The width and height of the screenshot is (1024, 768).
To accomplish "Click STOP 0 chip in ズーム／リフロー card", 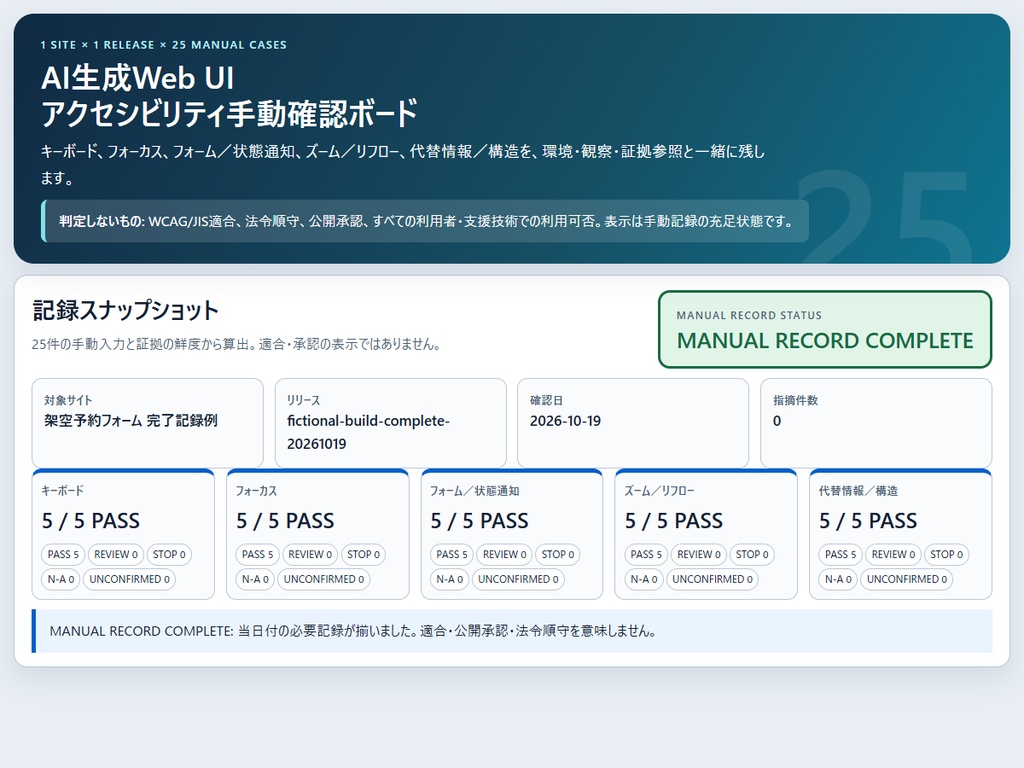I will point(752,554).
